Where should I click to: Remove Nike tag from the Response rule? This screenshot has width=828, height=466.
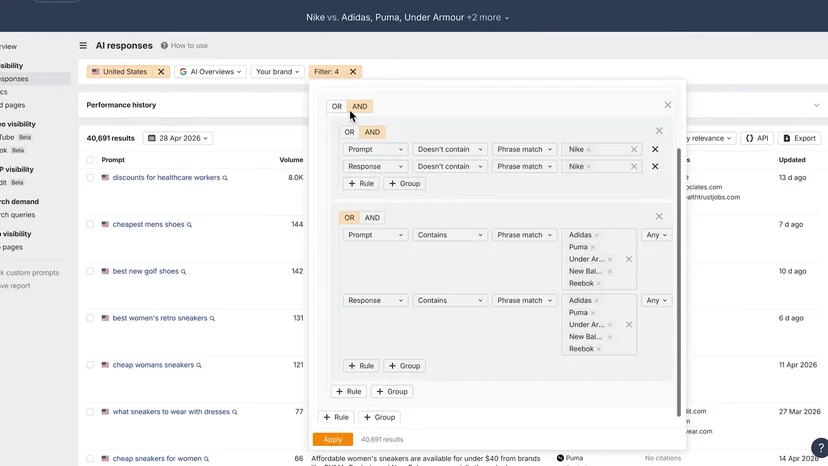tap(589, 166)
